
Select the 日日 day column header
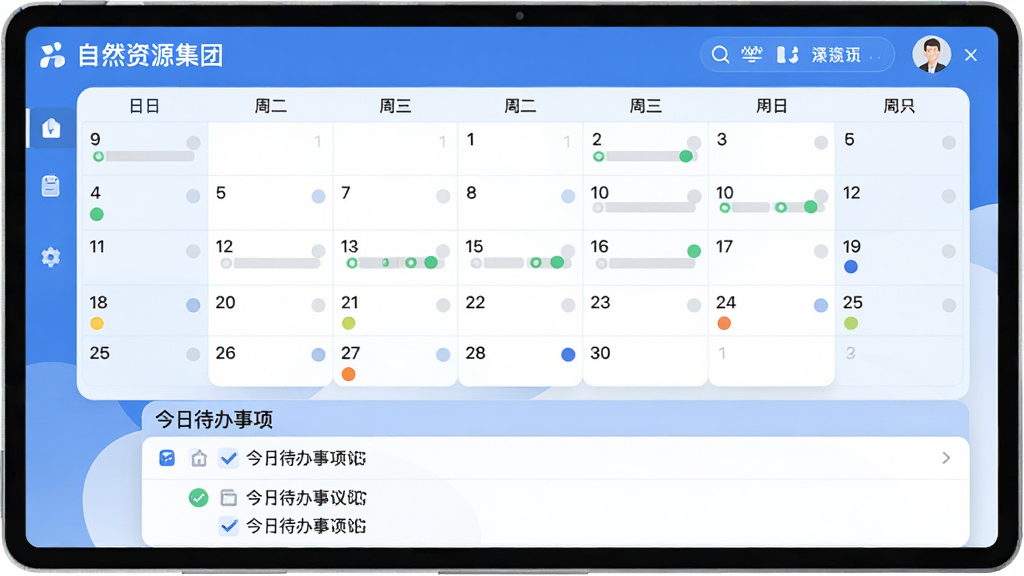(x=144, y=106)
